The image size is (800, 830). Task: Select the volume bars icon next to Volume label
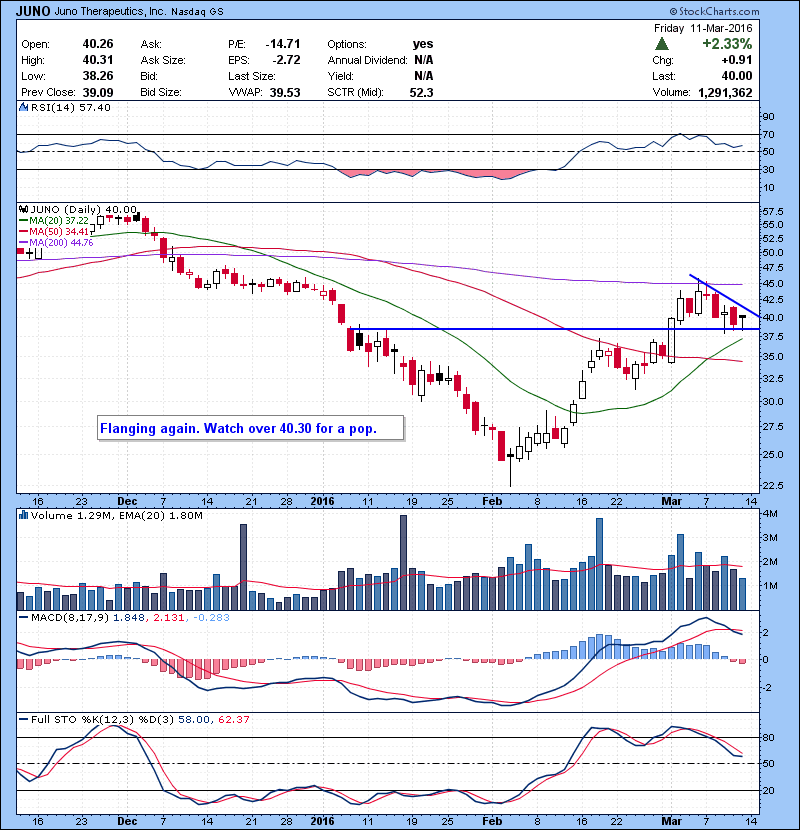point(23,515)
